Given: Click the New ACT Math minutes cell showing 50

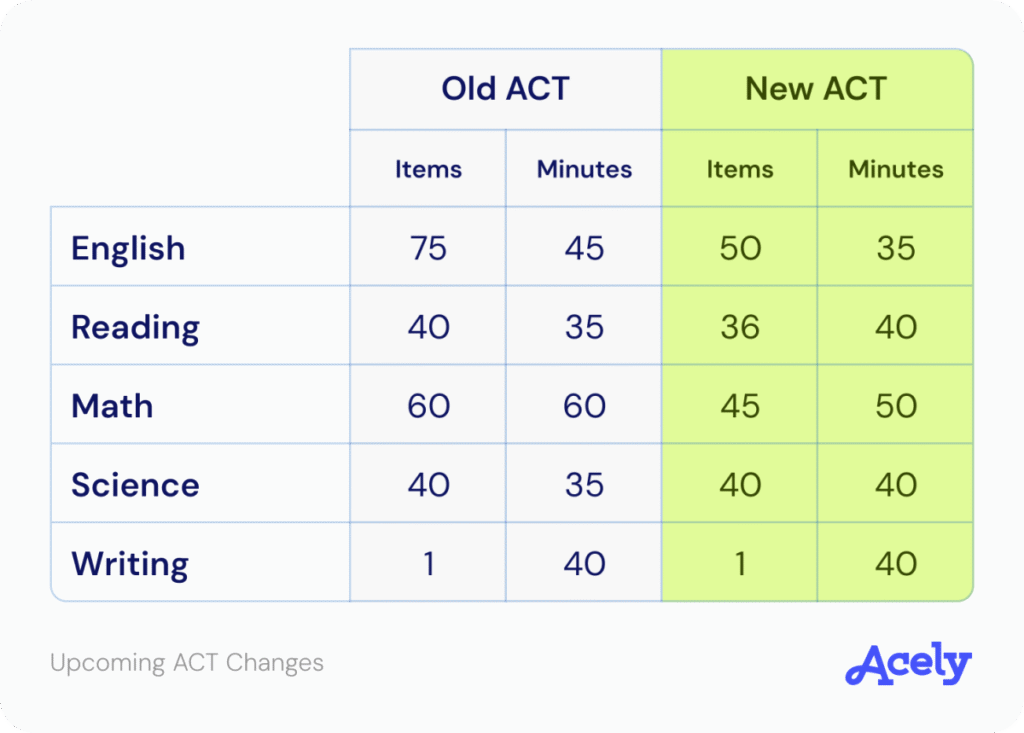Looking at the screenshot, I should coord(895,406).
